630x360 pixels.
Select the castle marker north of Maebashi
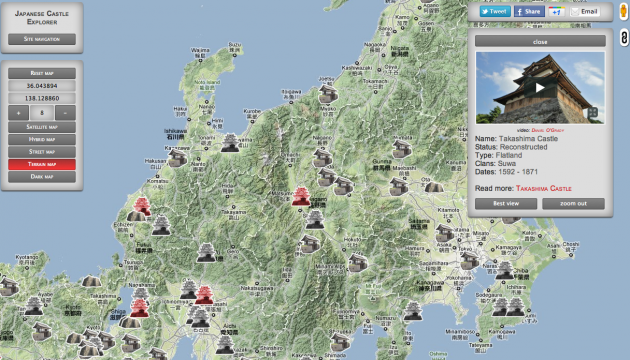(x=402, y=149)
